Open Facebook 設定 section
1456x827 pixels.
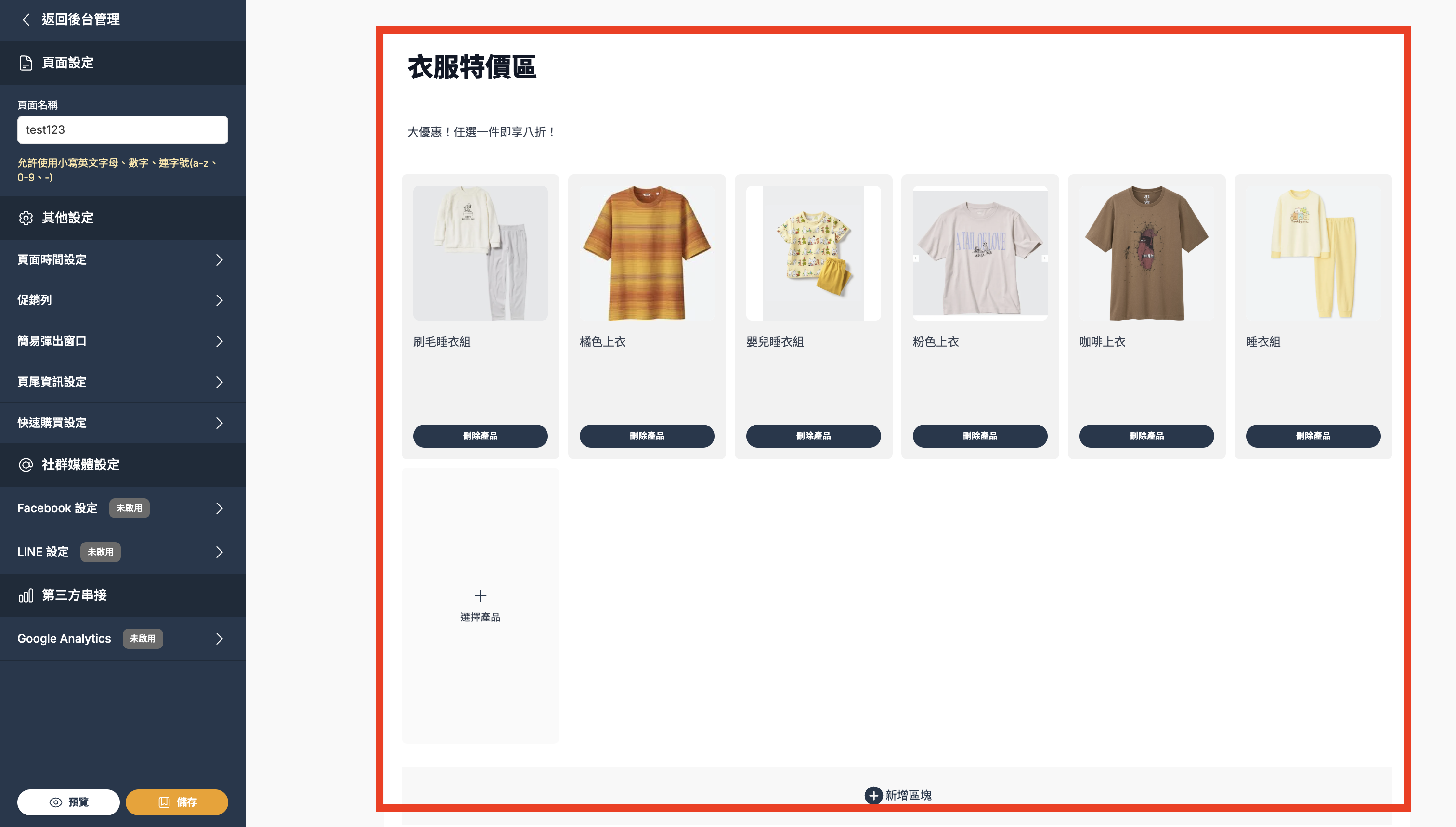pos(123,508)
